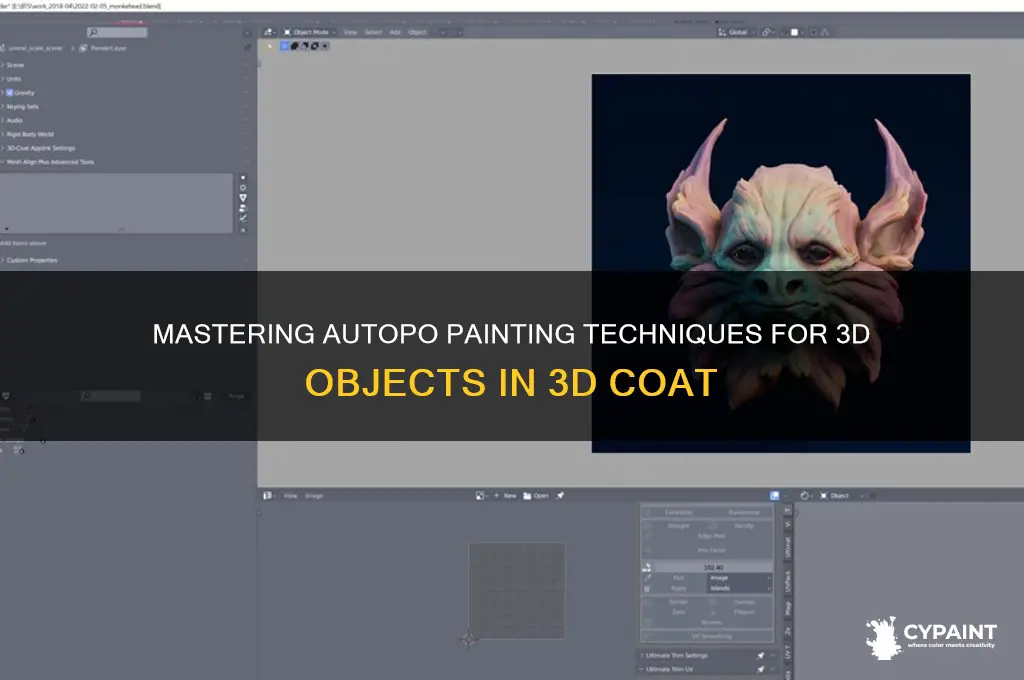Click the circular icon left of Object dropdown

click(x=805, y=496)
